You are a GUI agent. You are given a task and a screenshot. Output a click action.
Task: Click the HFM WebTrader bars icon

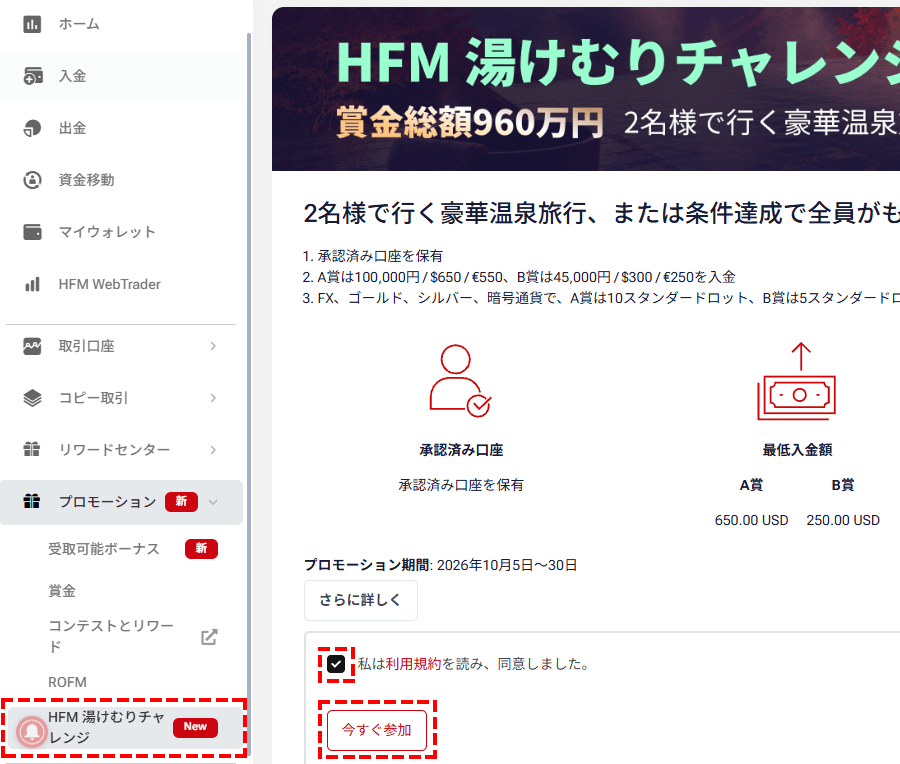coord(32,284)
